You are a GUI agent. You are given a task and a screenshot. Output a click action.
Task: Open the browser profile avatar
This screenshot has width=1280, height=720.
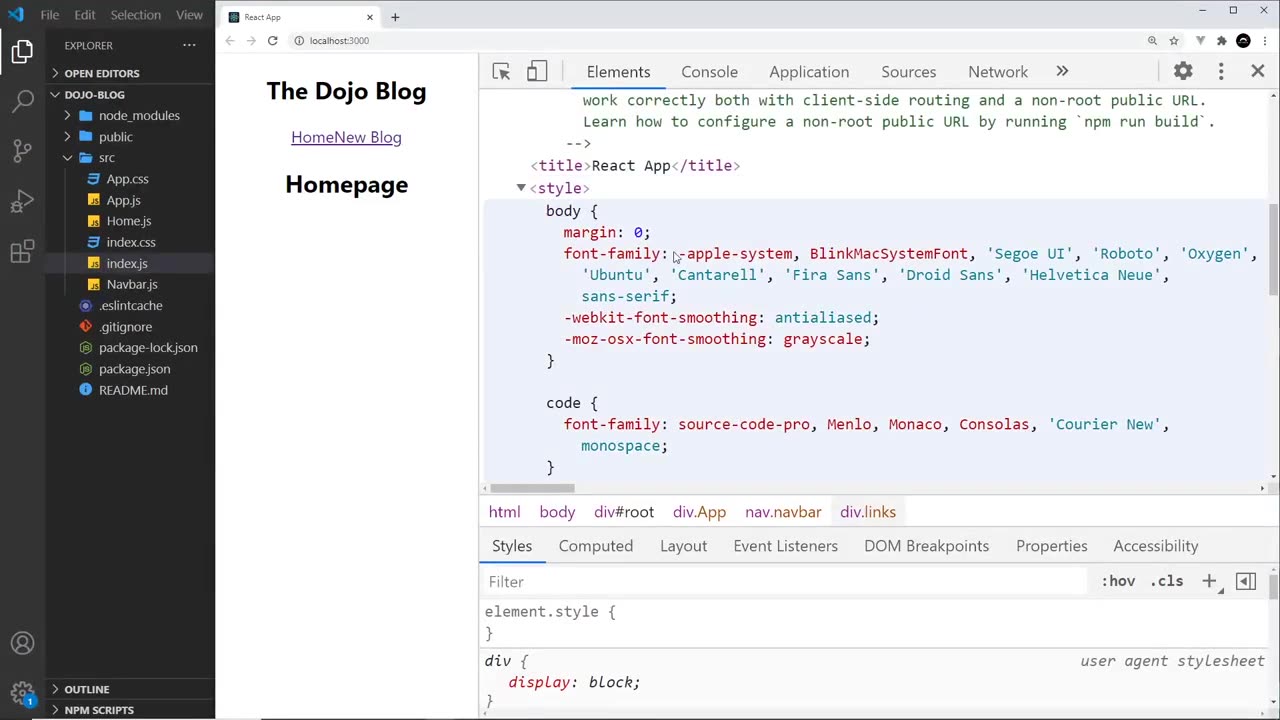(1243, 41)
